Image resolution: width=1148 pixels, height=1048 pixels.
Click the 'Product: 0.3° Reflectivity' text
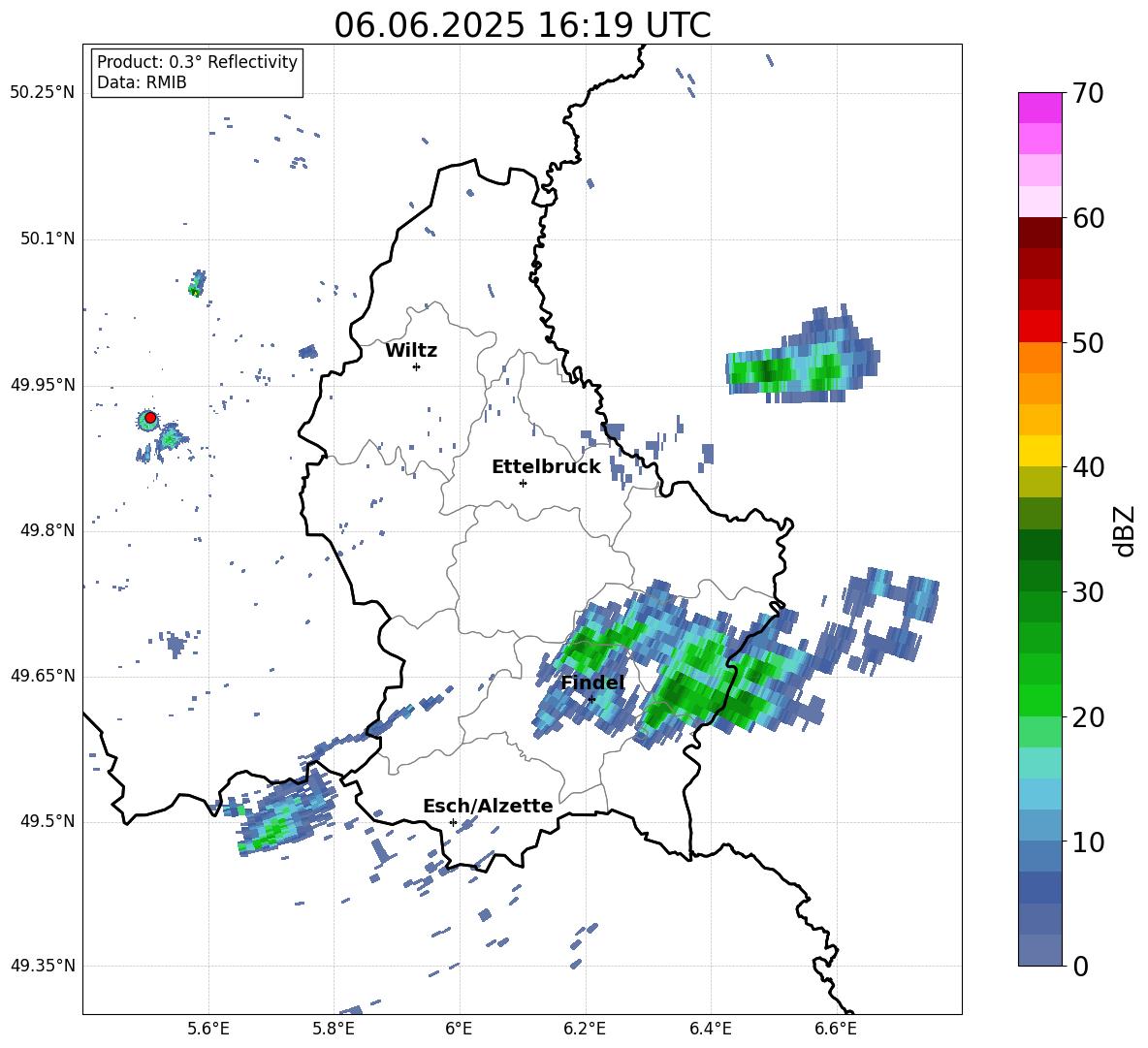197,62
